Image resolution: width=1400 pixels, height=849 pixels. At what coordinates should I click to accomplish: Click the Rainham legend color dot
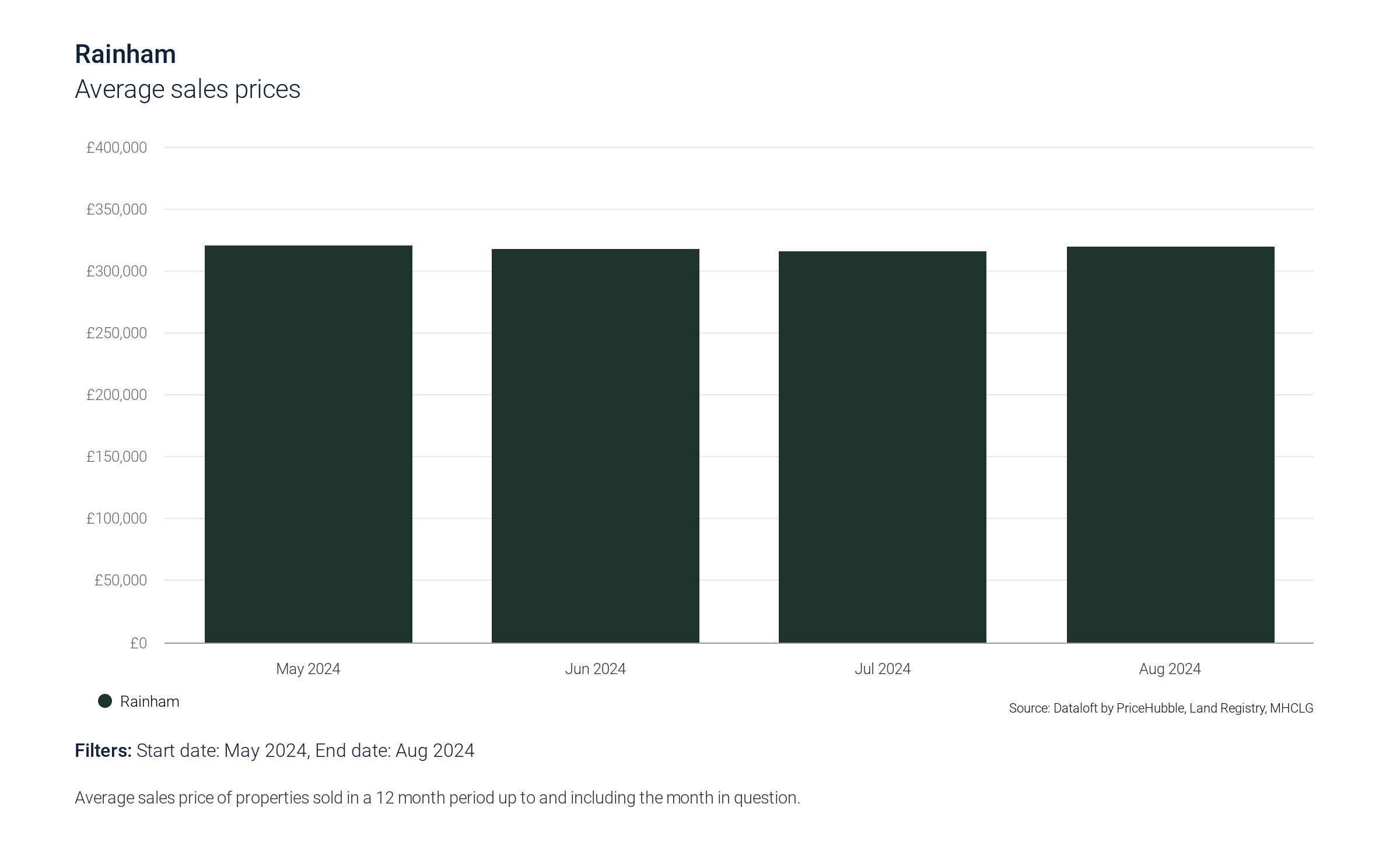105,701
